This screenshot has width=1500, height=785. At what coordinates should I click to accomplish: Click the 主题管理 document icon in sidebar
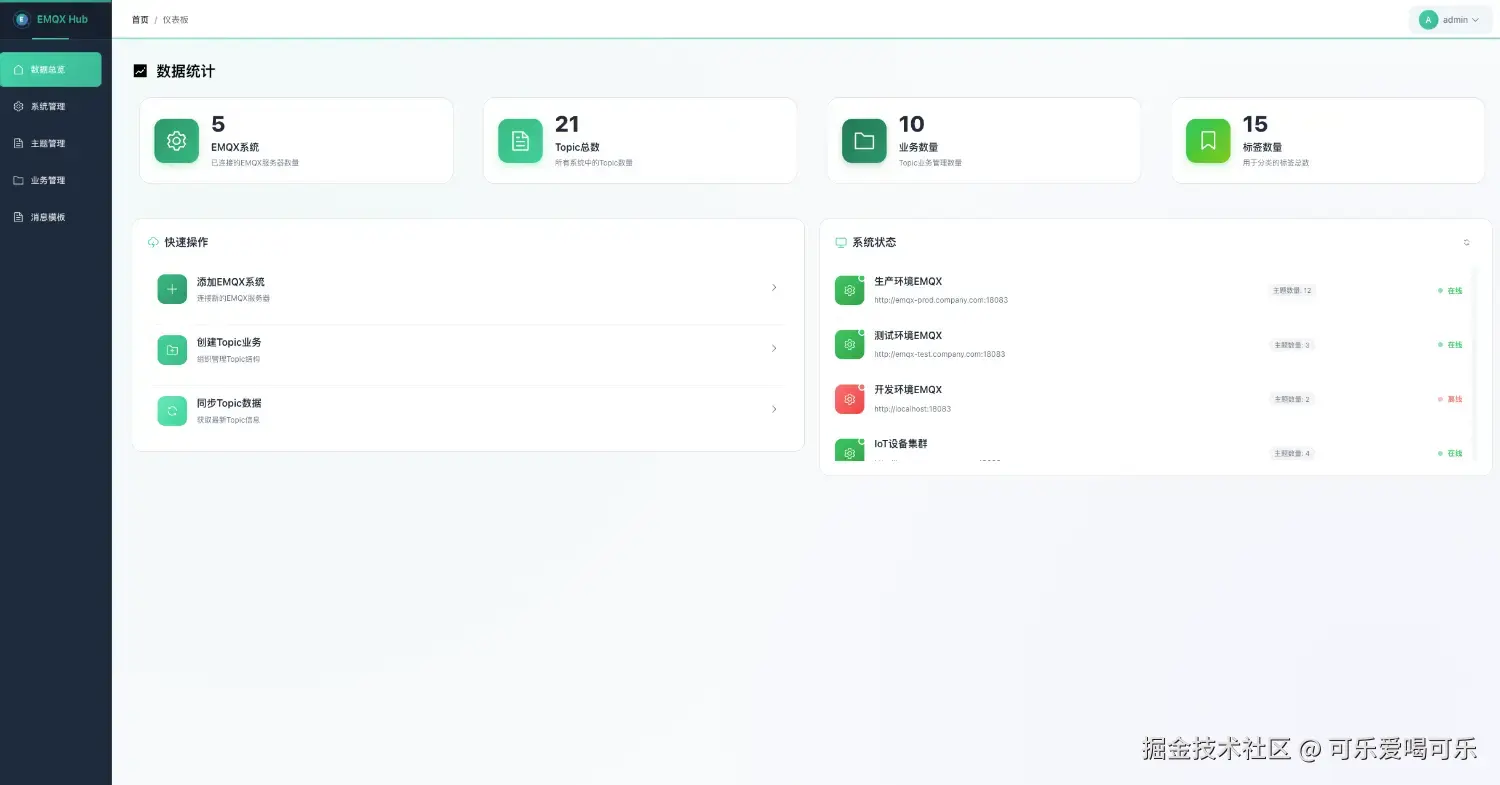pos(18,143)
